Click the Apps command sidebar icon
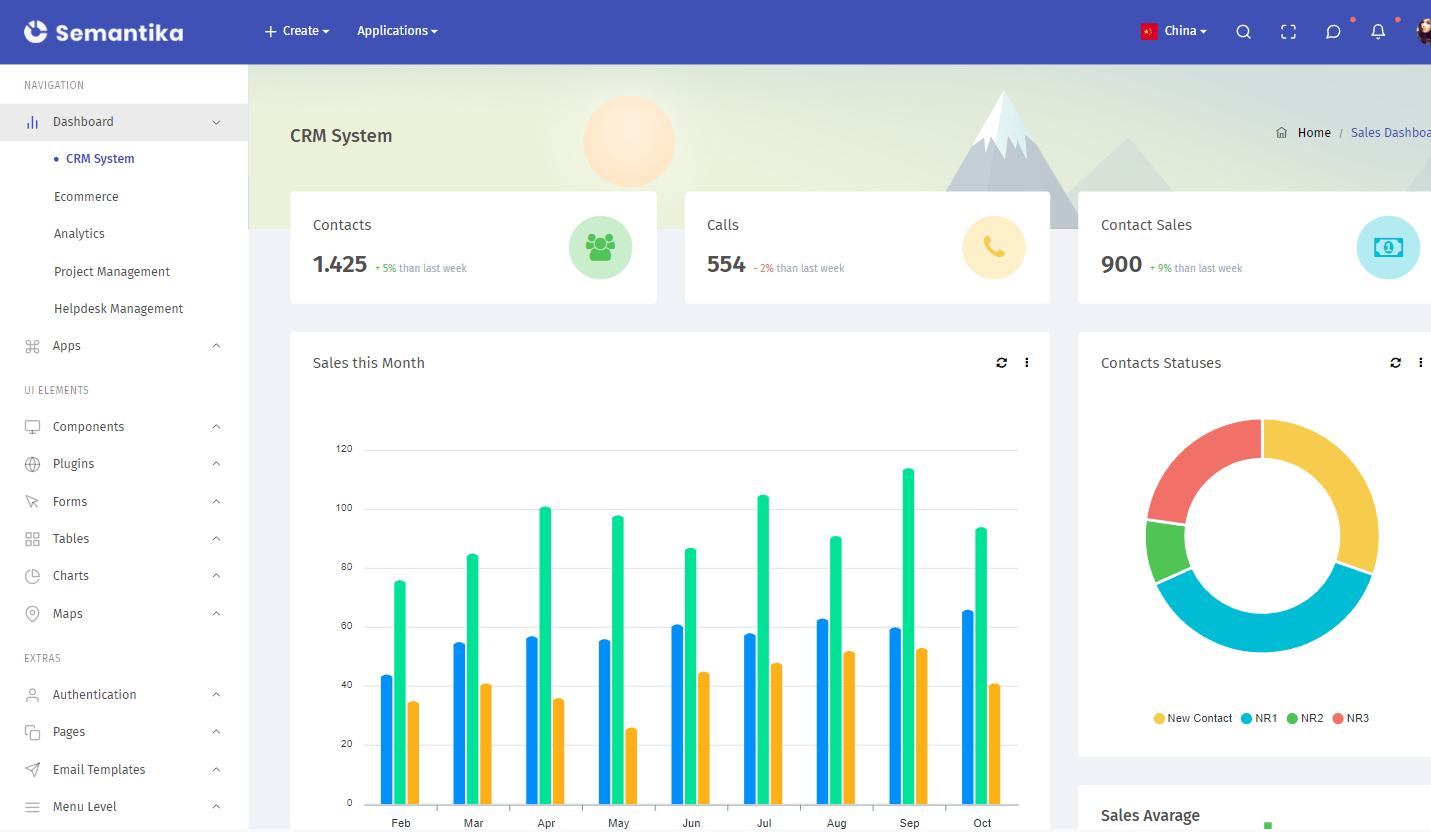 point(32,346)
